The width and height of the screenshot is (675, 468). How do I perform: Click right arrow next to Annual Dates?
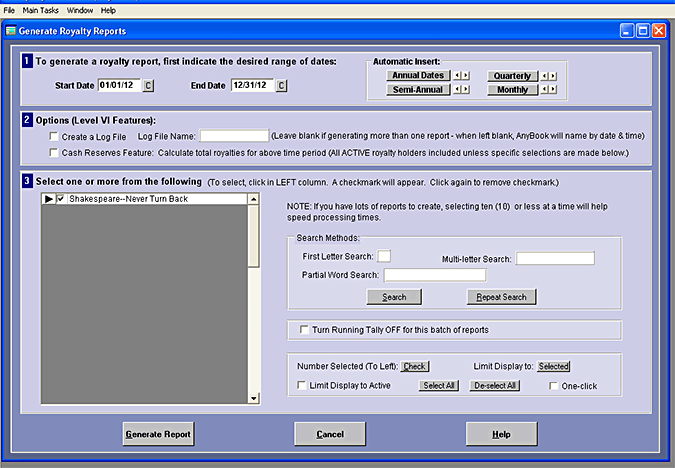pos(466,76)
